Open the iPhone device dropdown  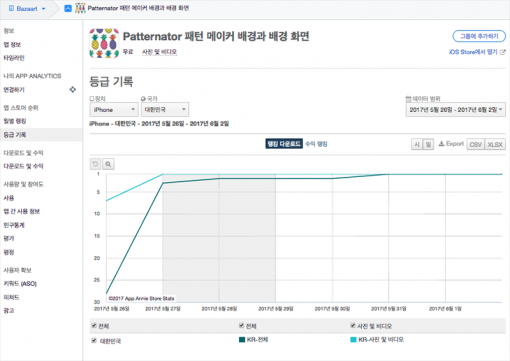(x=114, y=110)
